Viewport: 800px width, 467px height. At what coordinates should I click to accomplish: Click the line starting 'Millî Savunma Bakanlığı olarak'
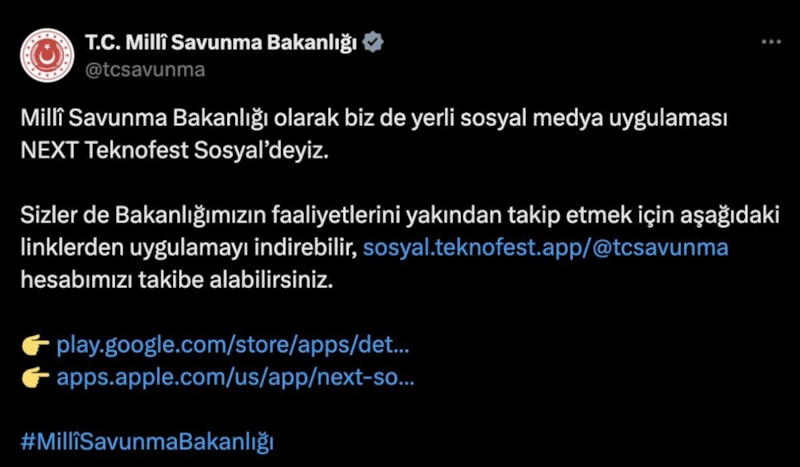point(373,118)
